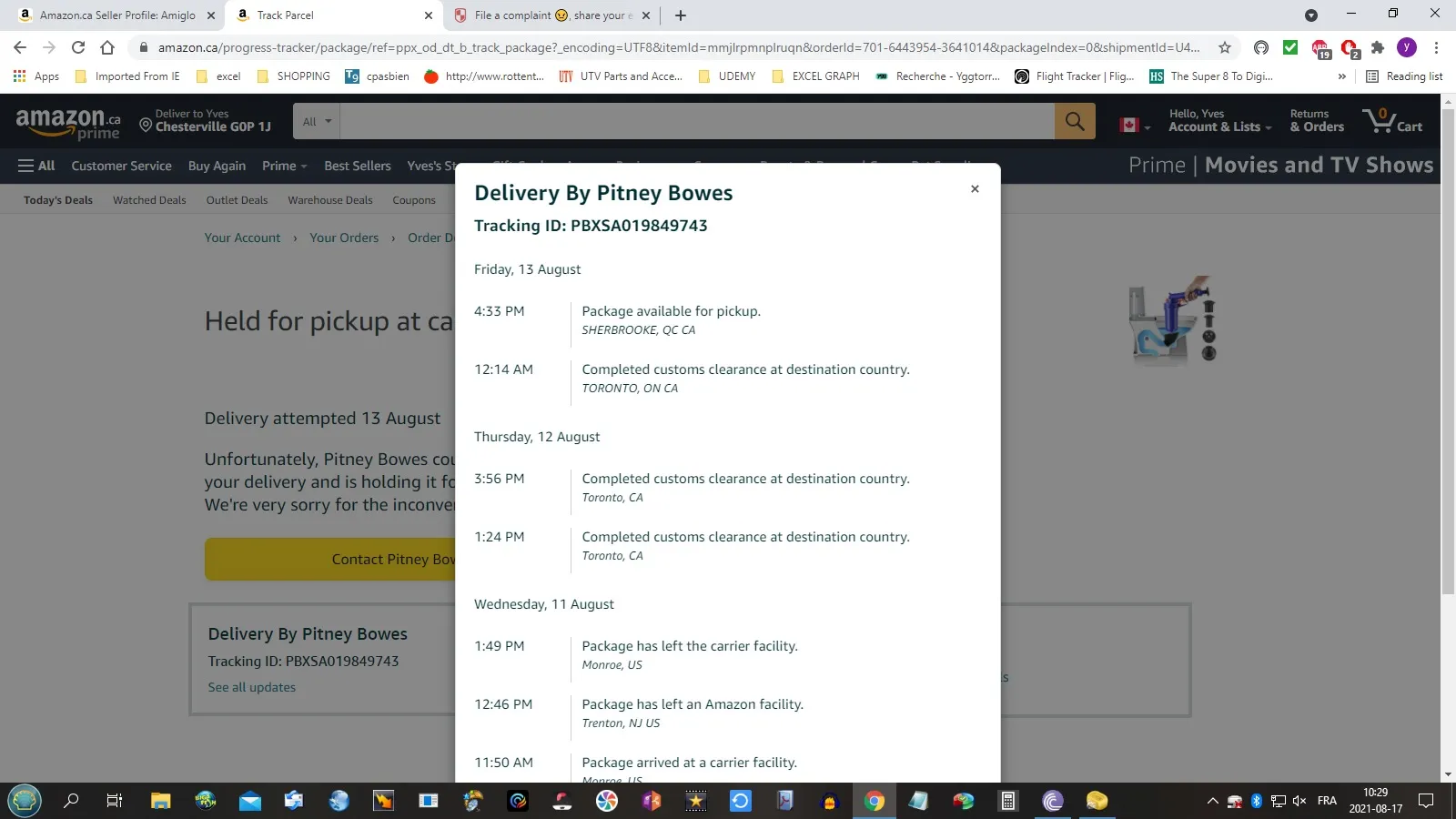The width and height of the screenshot is (1456, 819).
Task: Open taskbar search magnifier
Action: point(70,801)
